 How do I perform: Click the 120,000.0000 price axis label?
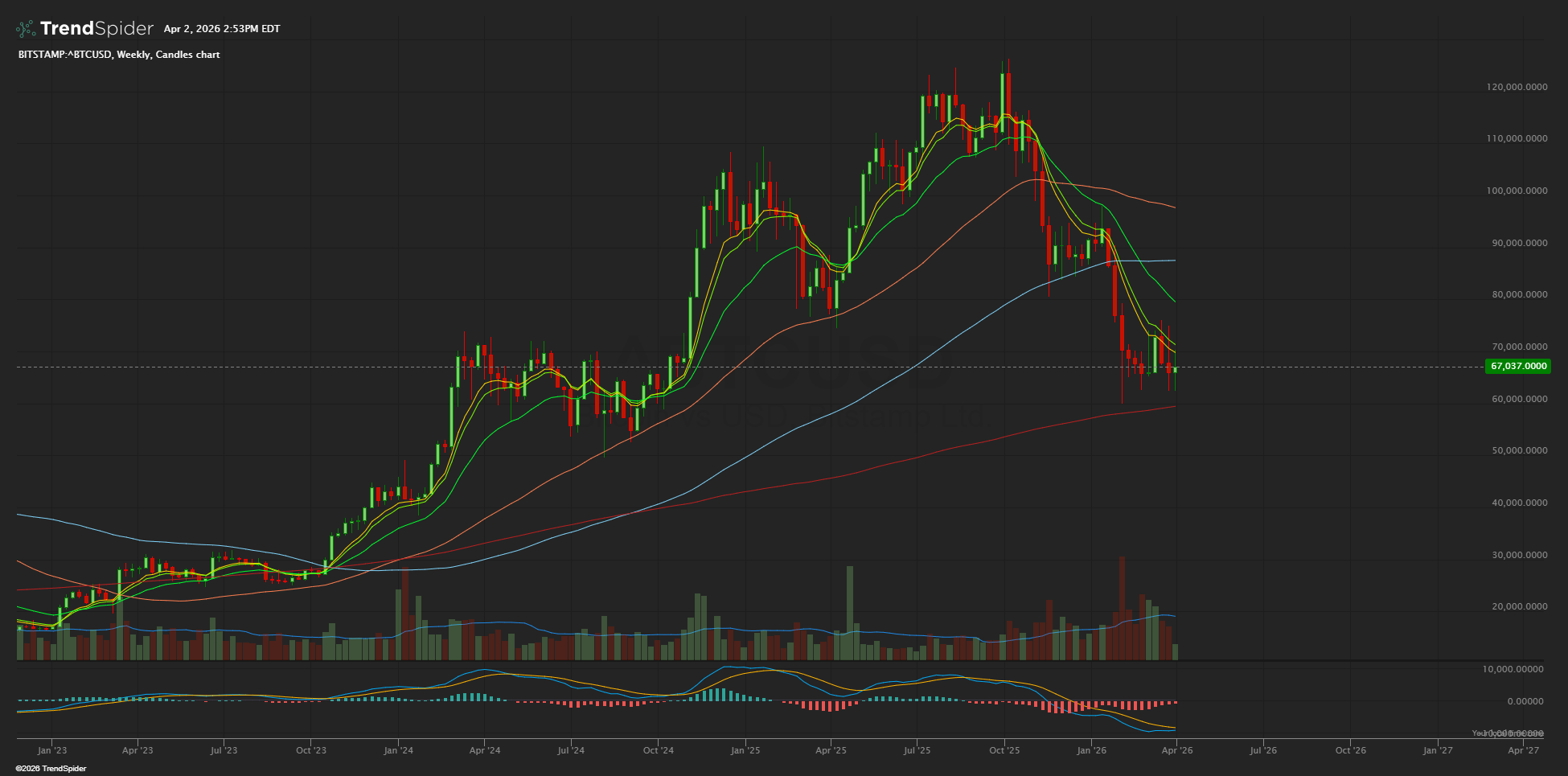click(x=1517, y=87)
